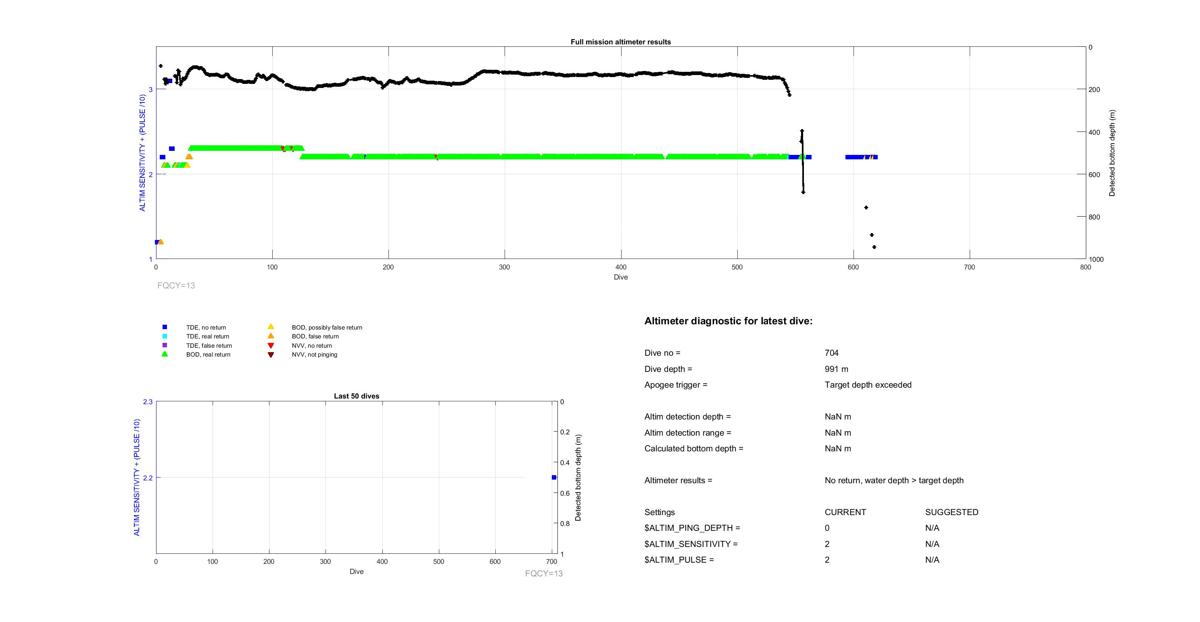Click the 'Settings' column header

click(x=660, y=513)
